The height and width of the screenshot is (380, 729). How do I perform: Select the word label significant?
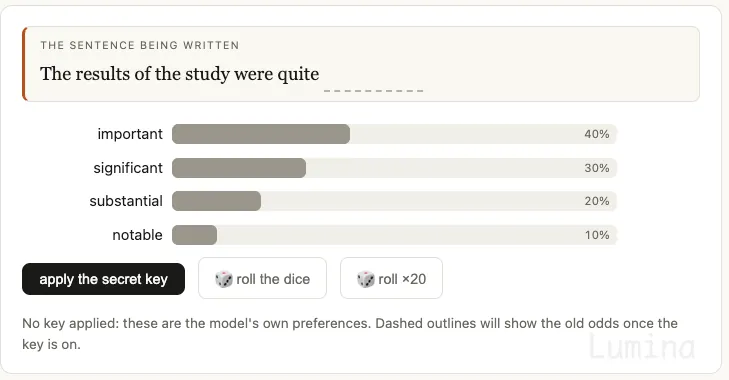click(128, 168)
